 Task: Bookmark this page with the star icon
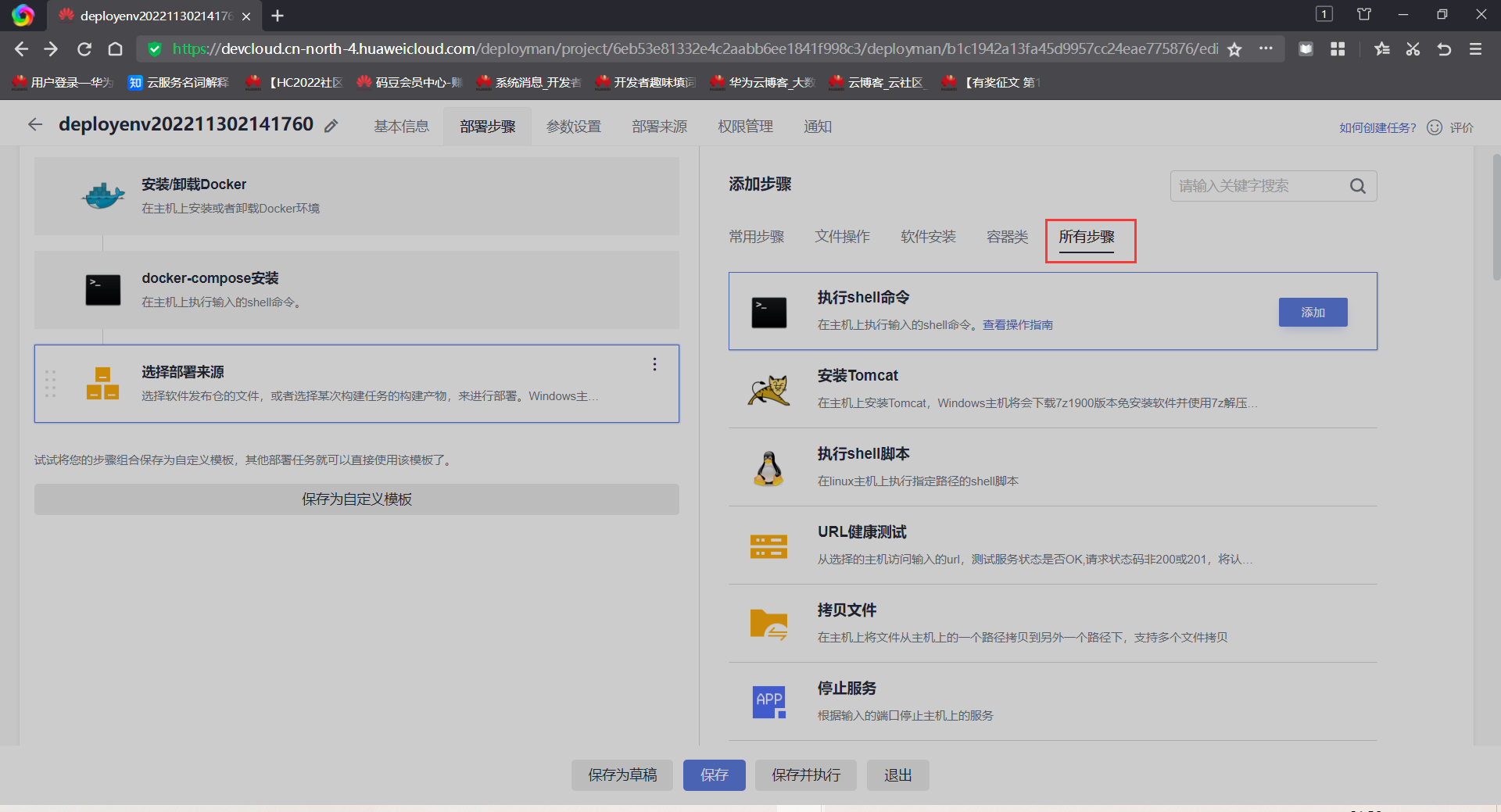tap(1234, 49)
